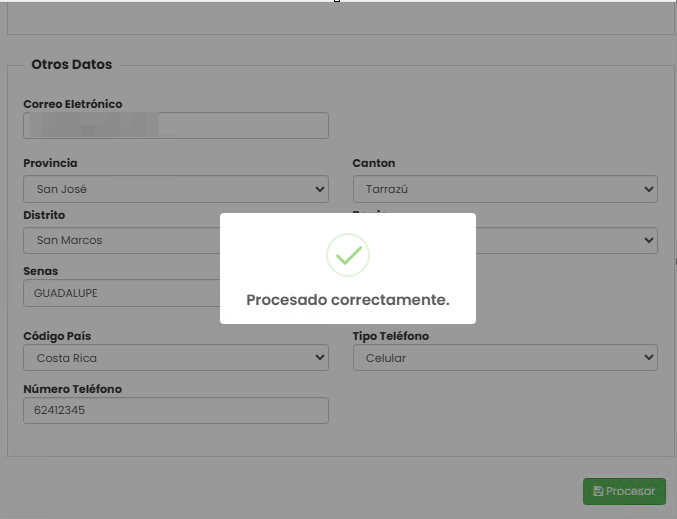Screen dimensions: 677x519
Task: Expand the Código País dropdown showing Costa Rica
Action: tap(175, 357)
